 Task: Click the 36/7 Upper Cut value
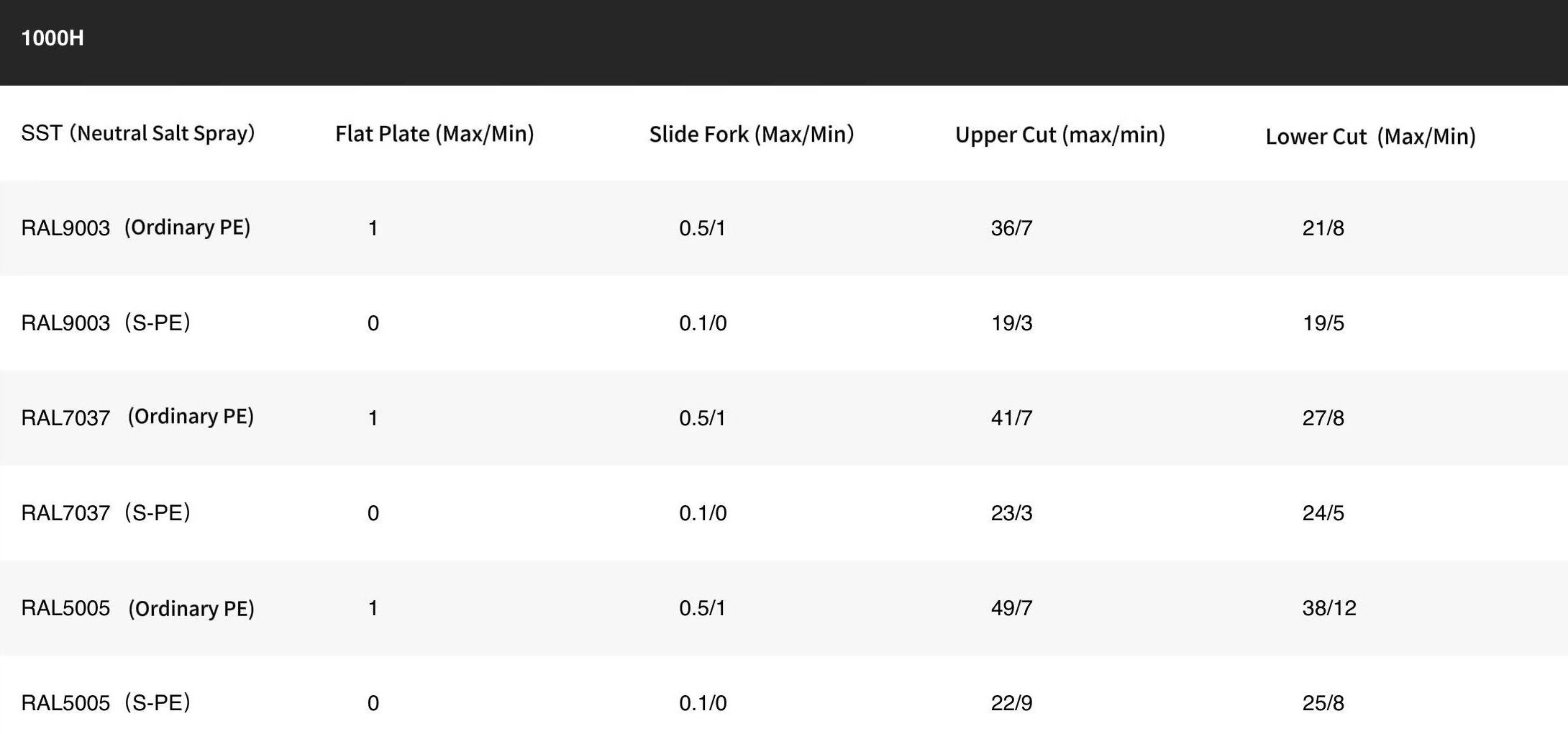(1011, 228)
